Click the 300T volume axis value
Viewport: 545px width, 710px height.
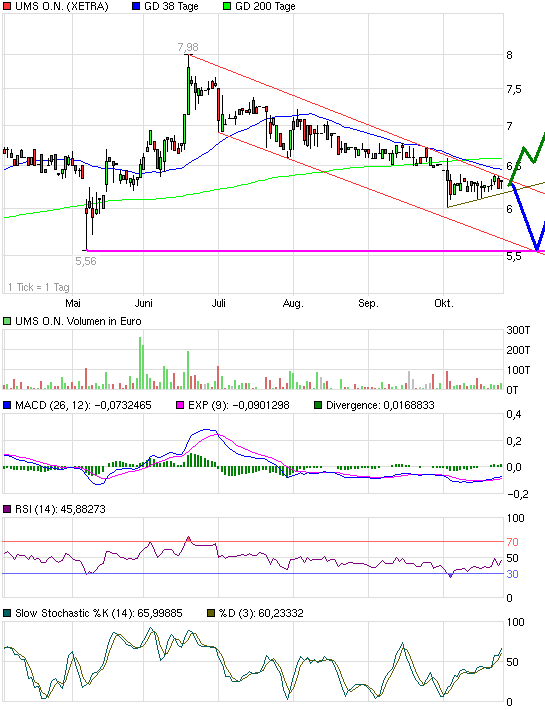click(518, 330)
